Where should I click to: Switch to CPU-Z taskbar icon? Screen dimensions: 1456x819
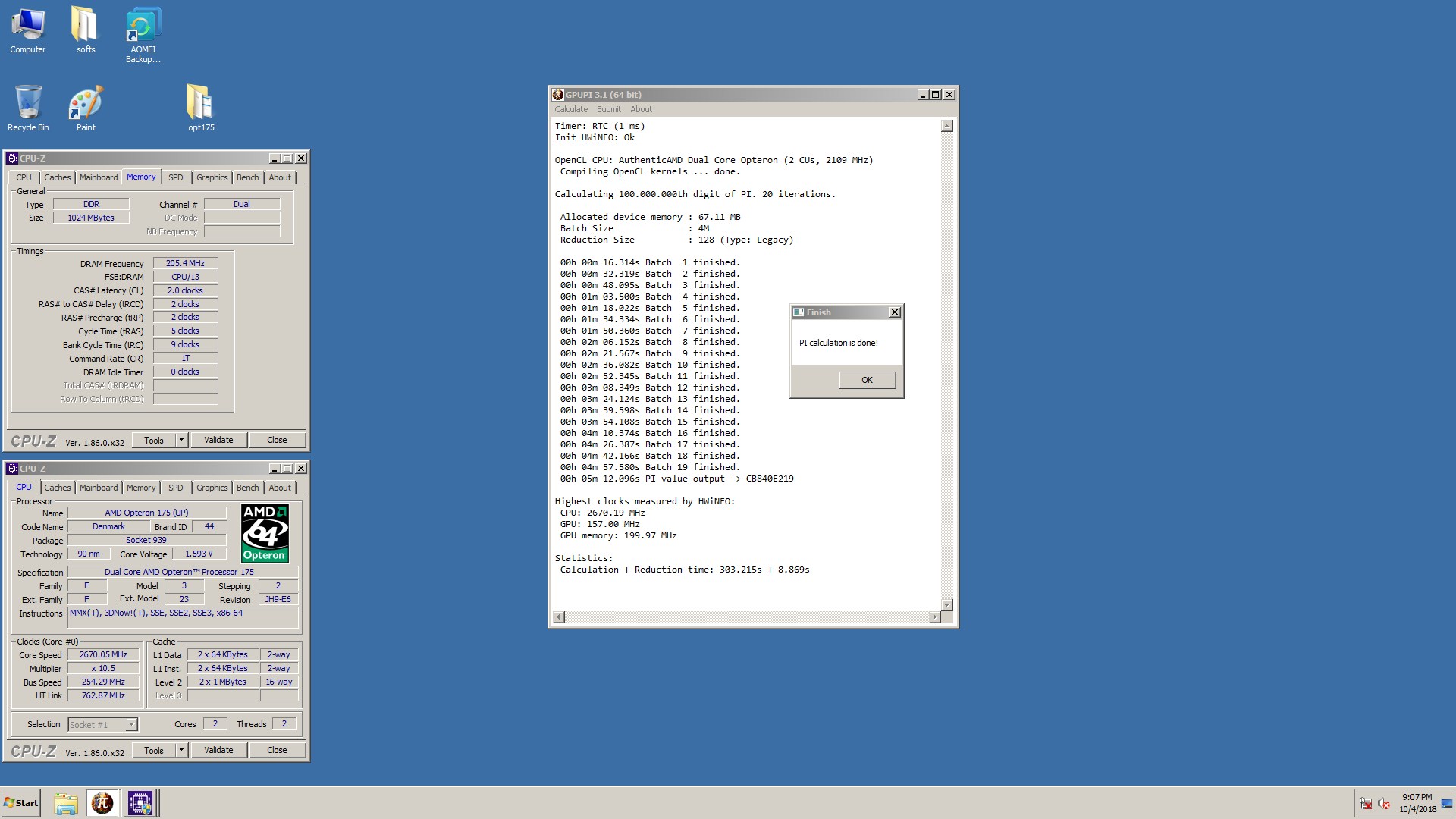tap(140, 803)
